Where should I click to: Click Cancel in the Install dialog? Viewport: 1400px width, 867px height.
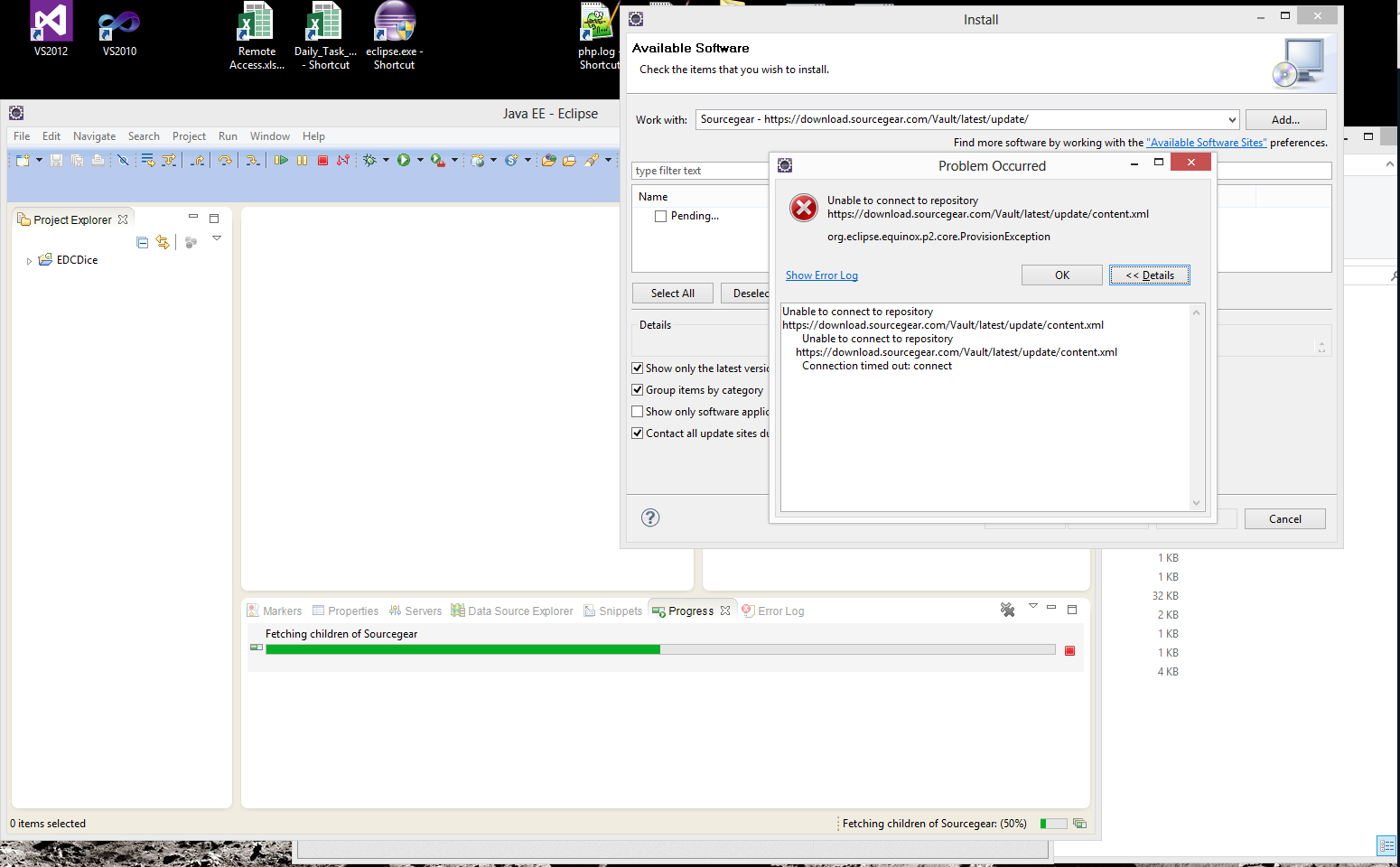click(x=1284, y=518)
